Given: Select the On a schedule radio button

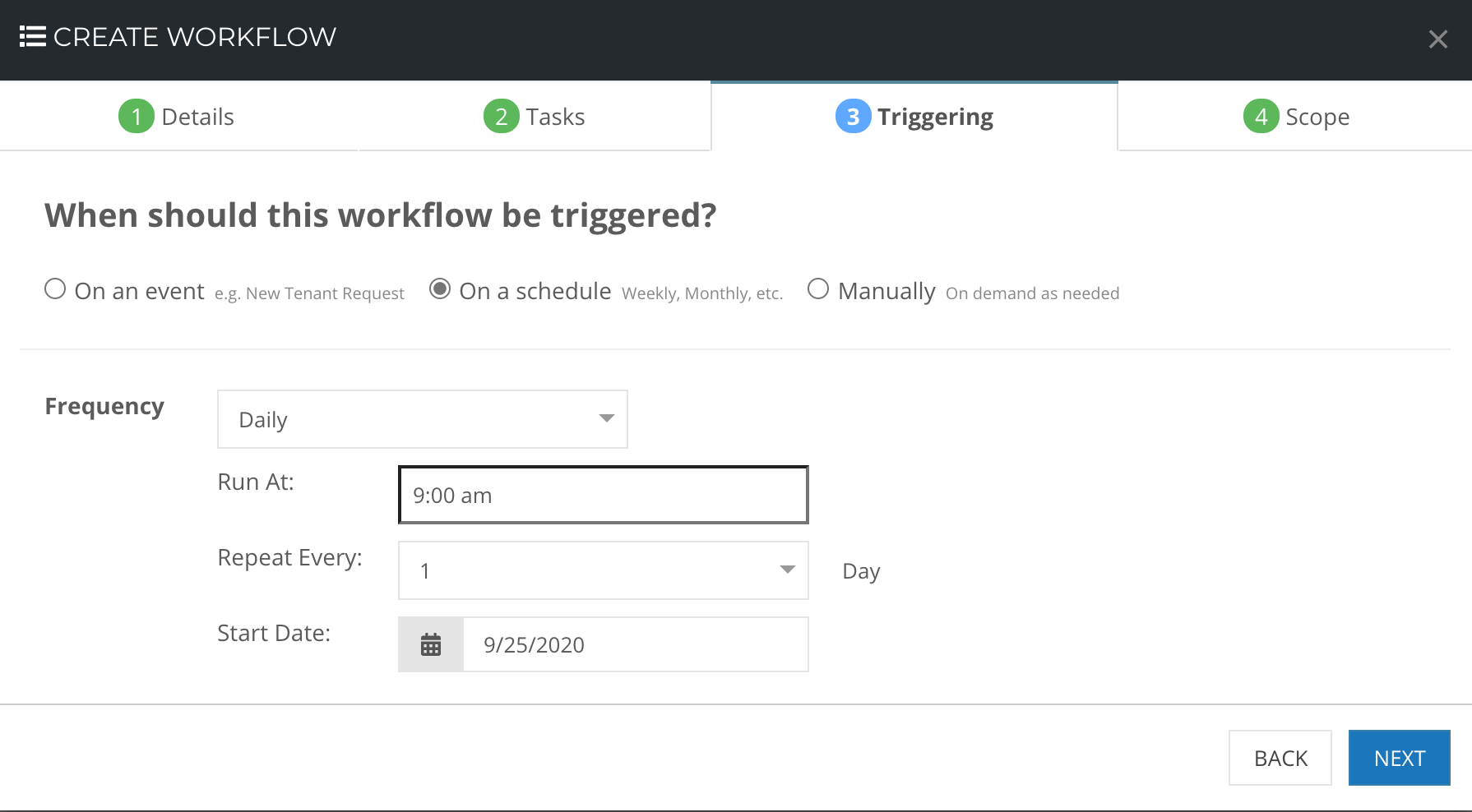Looking at the screenshot, I should pos(440,289).
